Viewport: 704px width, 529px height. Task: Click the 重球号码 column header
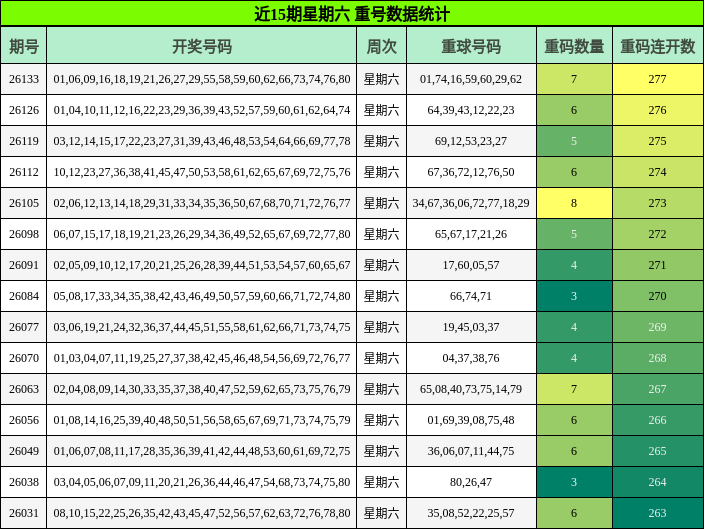tap(471, 46)
